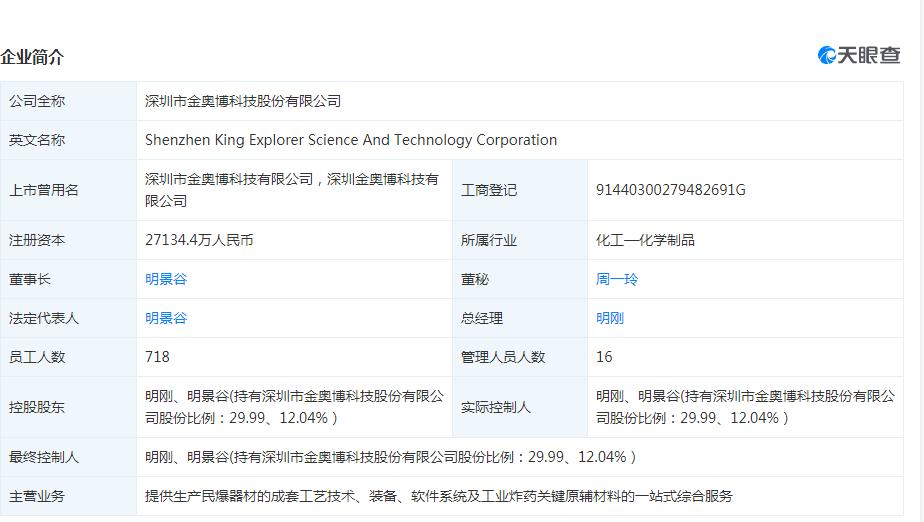This screenshot has height=522, width=924.
Task: Click the 主营业务 description text
Action: tap(438, 496)
